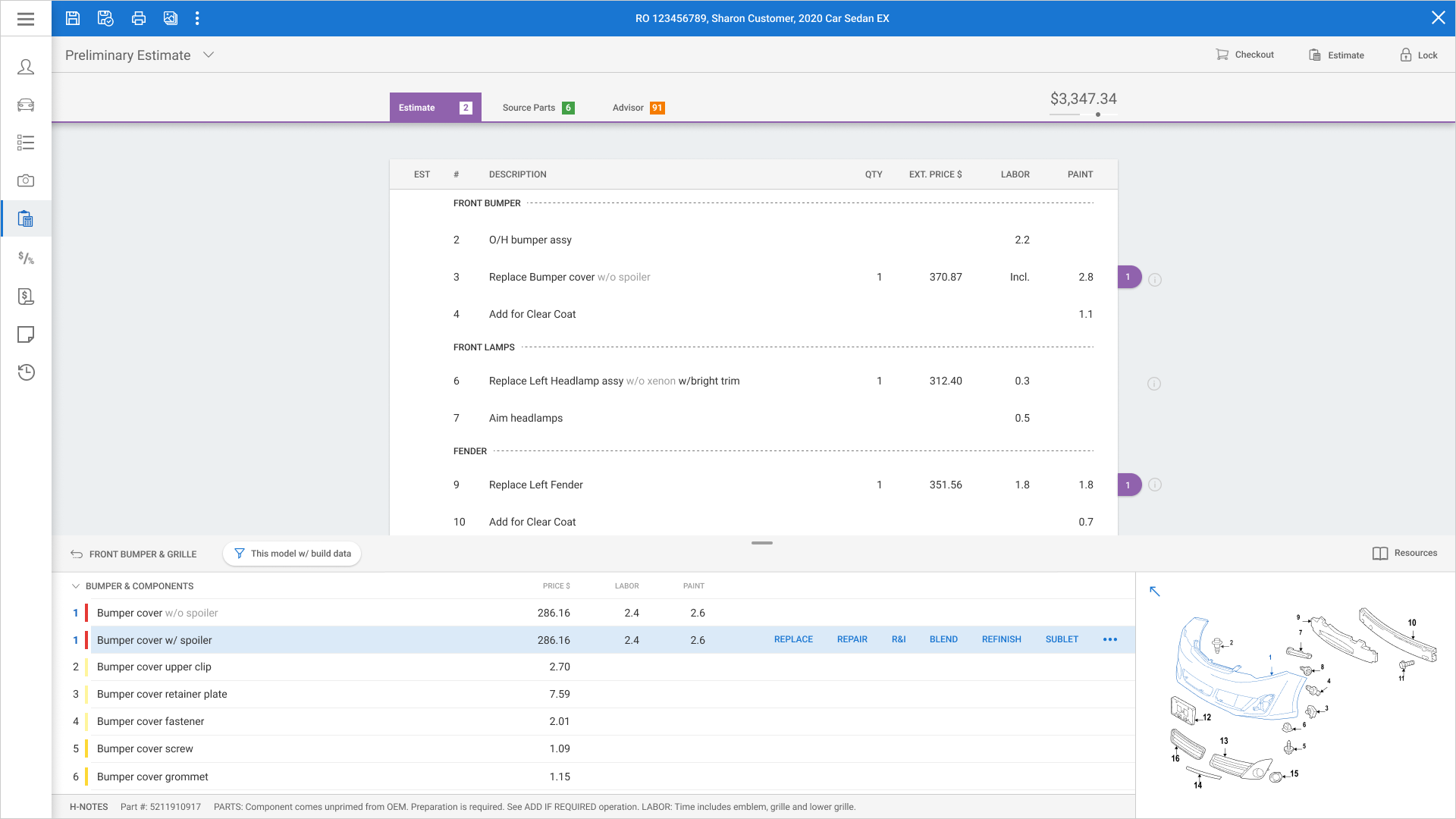1456x819 pixels.
Task: Open the vehicle section in left sidebar
Action: [26, 105]
